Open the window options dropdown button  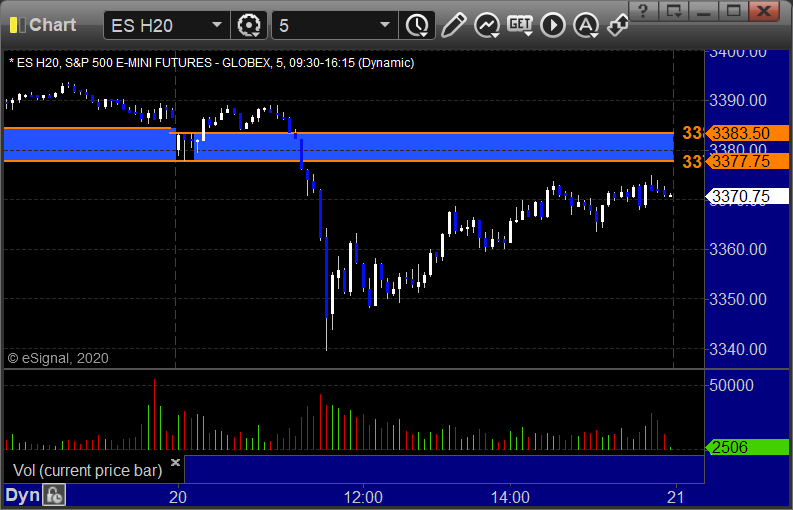point(674,11)
